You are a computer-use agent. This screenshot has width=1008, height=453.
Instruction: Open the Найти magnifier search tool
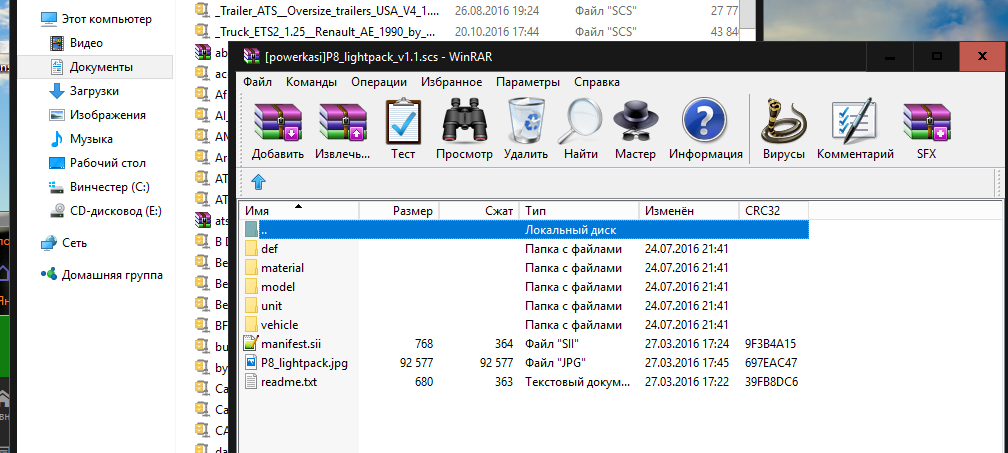pos(581,121)
